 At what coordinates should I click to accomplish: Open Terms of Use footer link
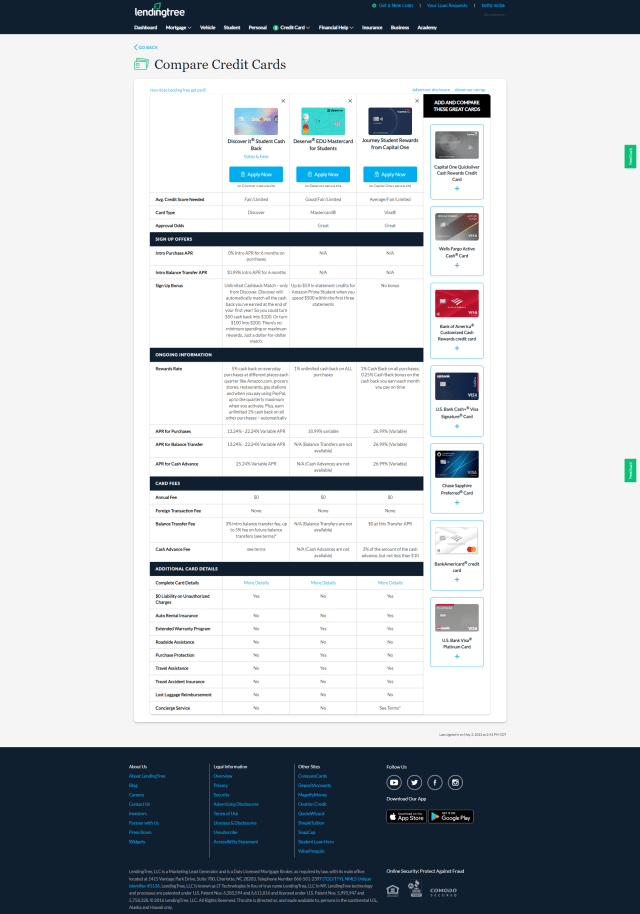226,813
